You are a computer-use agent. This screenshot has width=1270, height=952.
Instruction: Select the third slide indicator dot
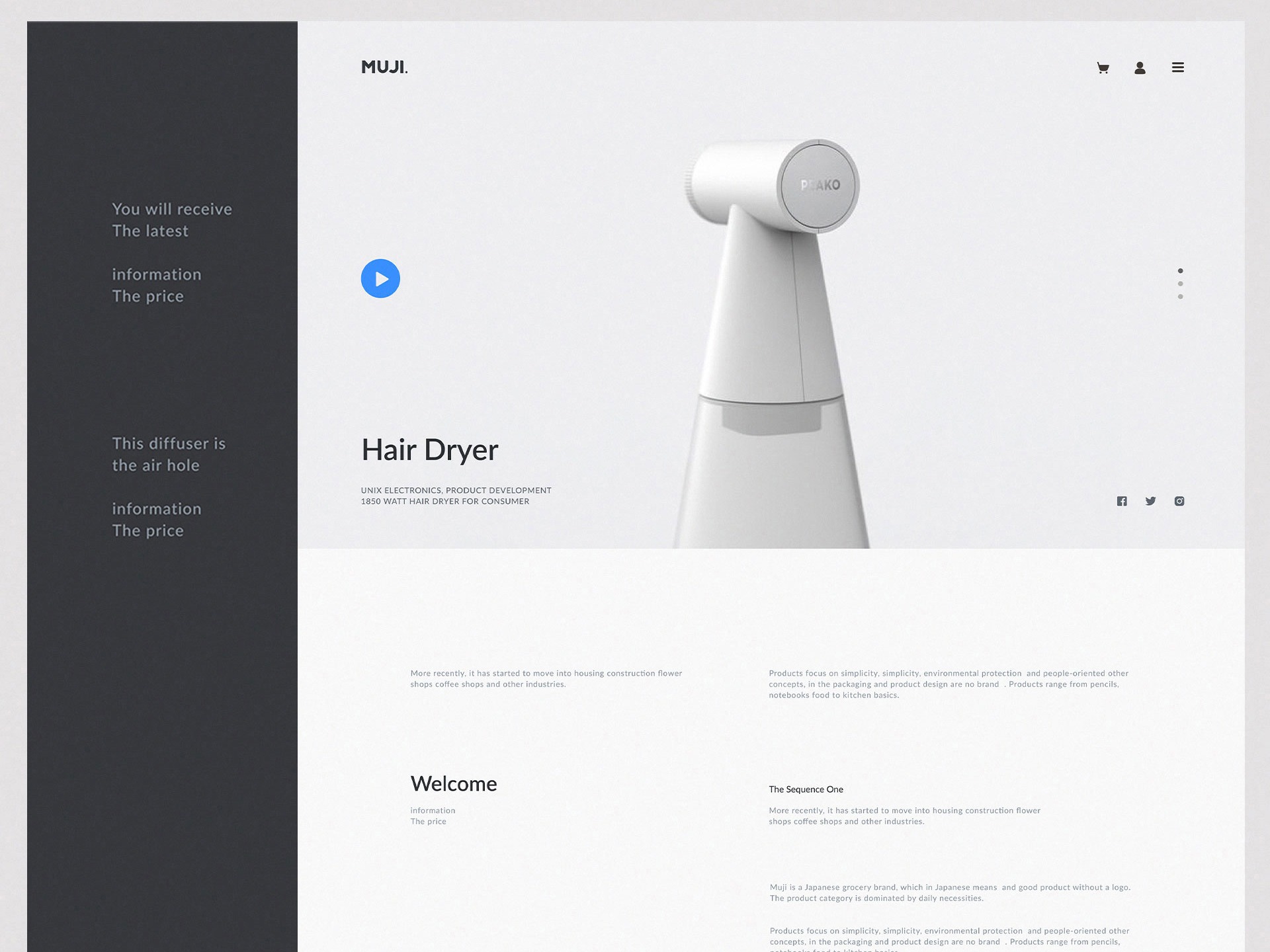pos(1180,297)
